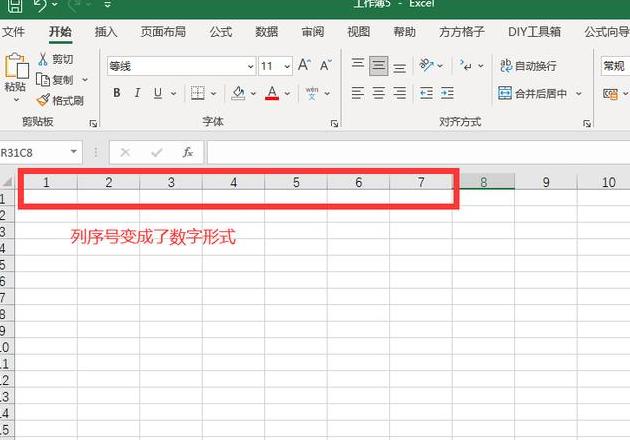The width and height of the screenshot is (630, 440).
Task: Open the font size 11 dropdown
Action: tap(287, 66)
